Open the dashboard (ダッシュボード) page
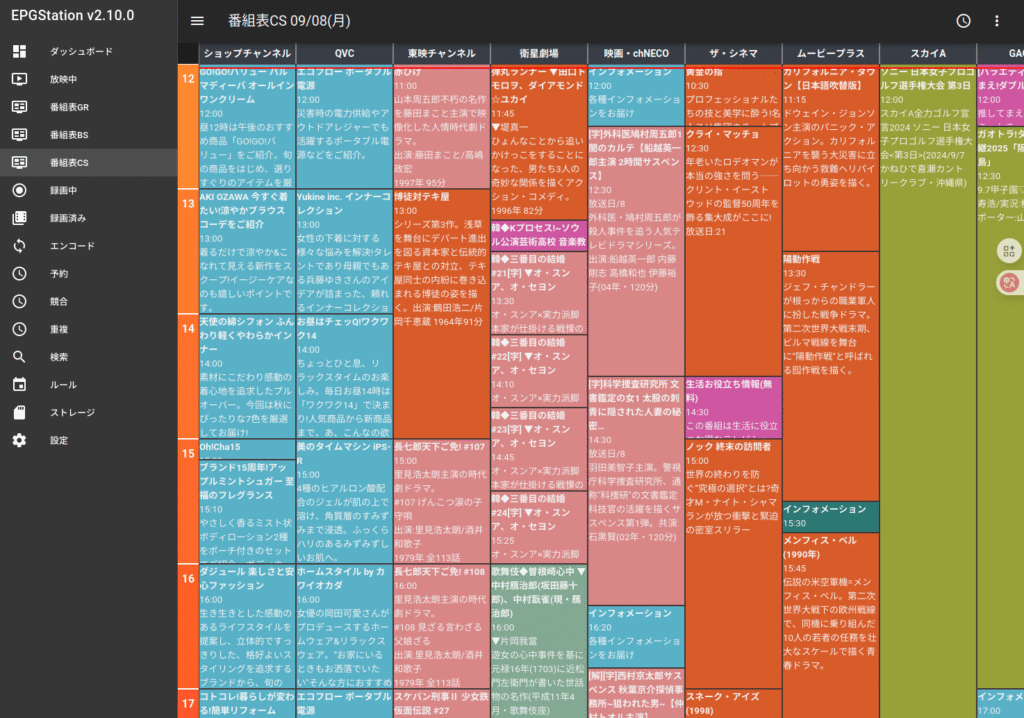This screenshot has height=718, width=1024. 81,51
